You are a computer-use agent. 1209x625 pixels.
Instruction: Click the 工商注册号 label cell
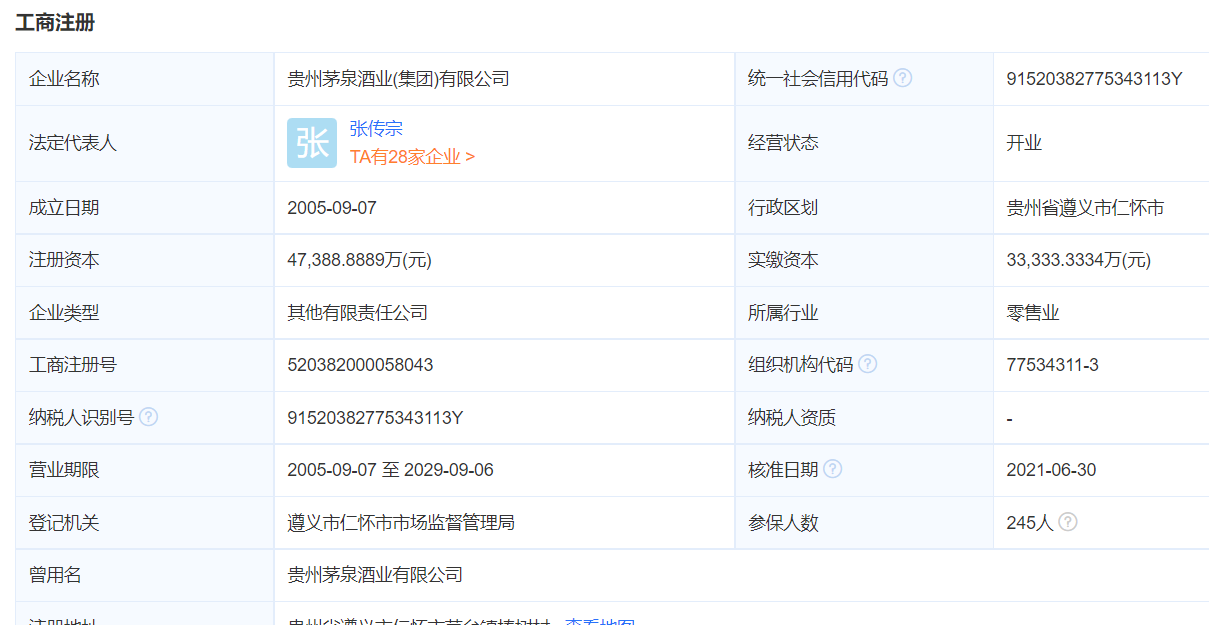point(145,365)
